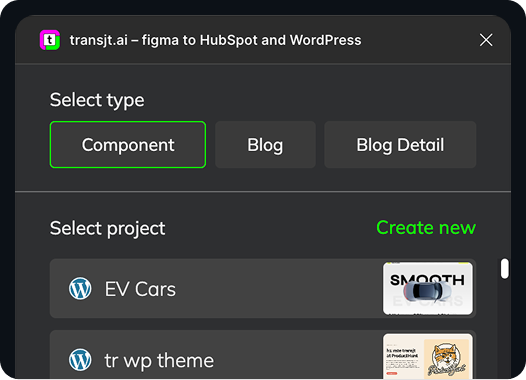Viewport: 526px width, 380px height.
Task: Open the tr wp theme preview thumbnail
Action: 428,356
